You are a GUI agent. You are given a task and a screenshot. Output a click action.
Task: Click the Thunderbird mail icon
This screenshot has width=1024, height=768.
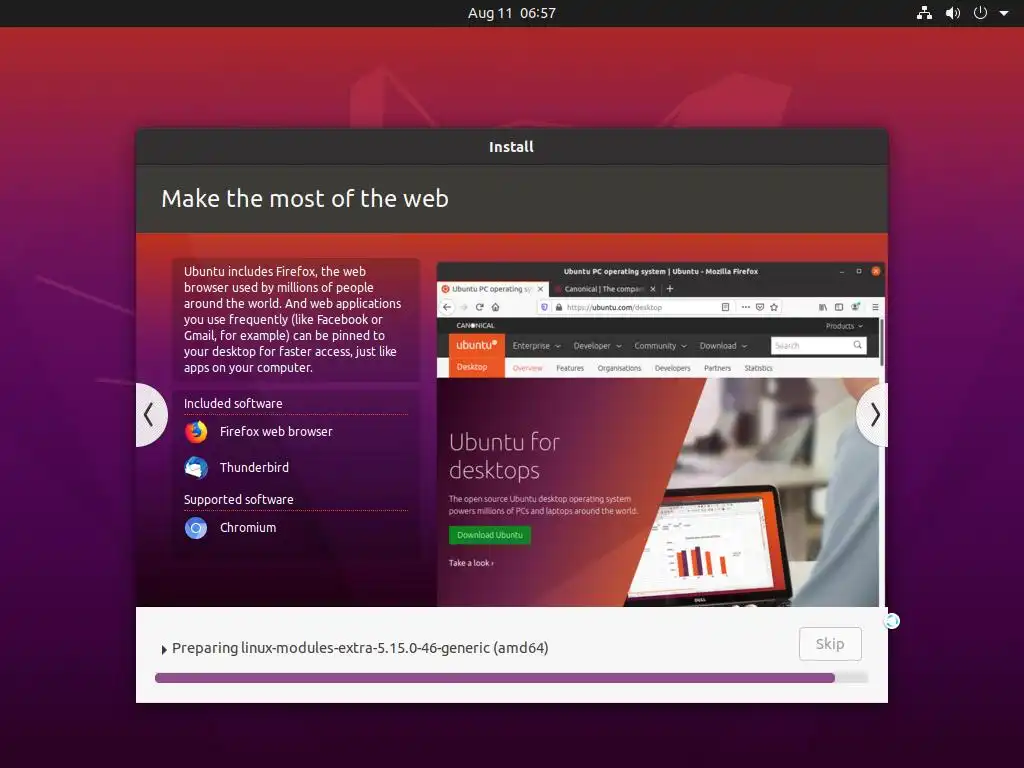point(196,468)
